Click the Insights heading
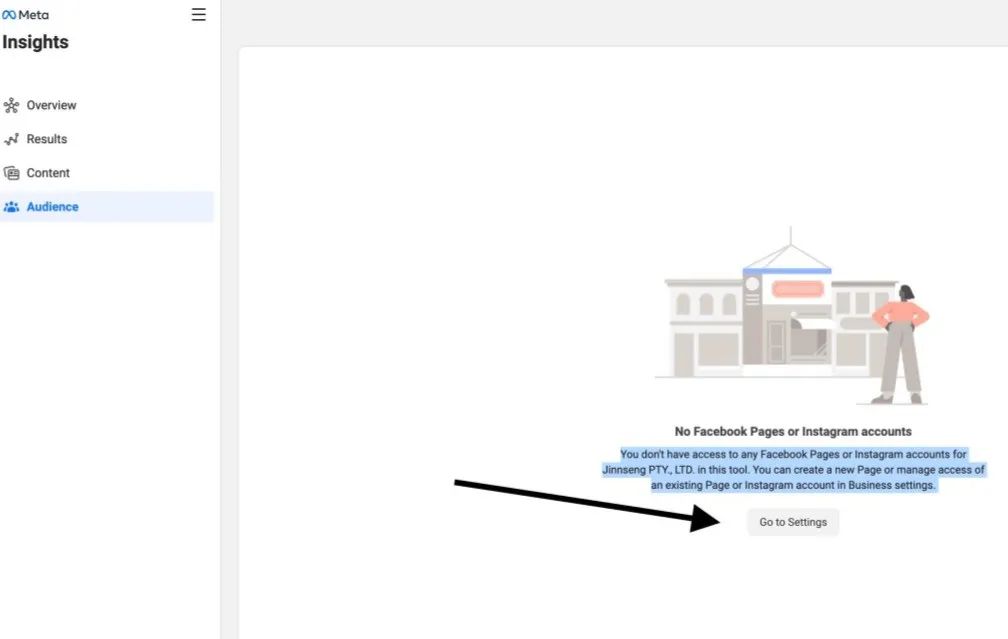This screenshot has width=1008, height=639. (x=35, y=42)
